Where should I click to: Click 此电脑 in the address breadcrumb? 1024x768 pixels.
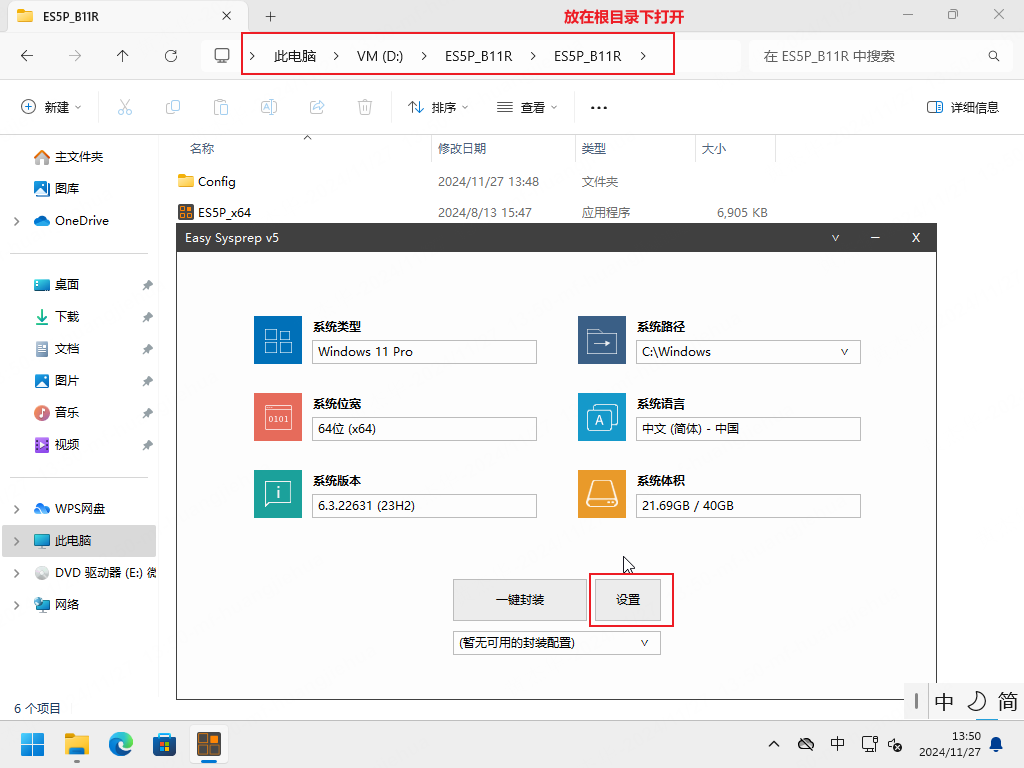pos(295,56)
